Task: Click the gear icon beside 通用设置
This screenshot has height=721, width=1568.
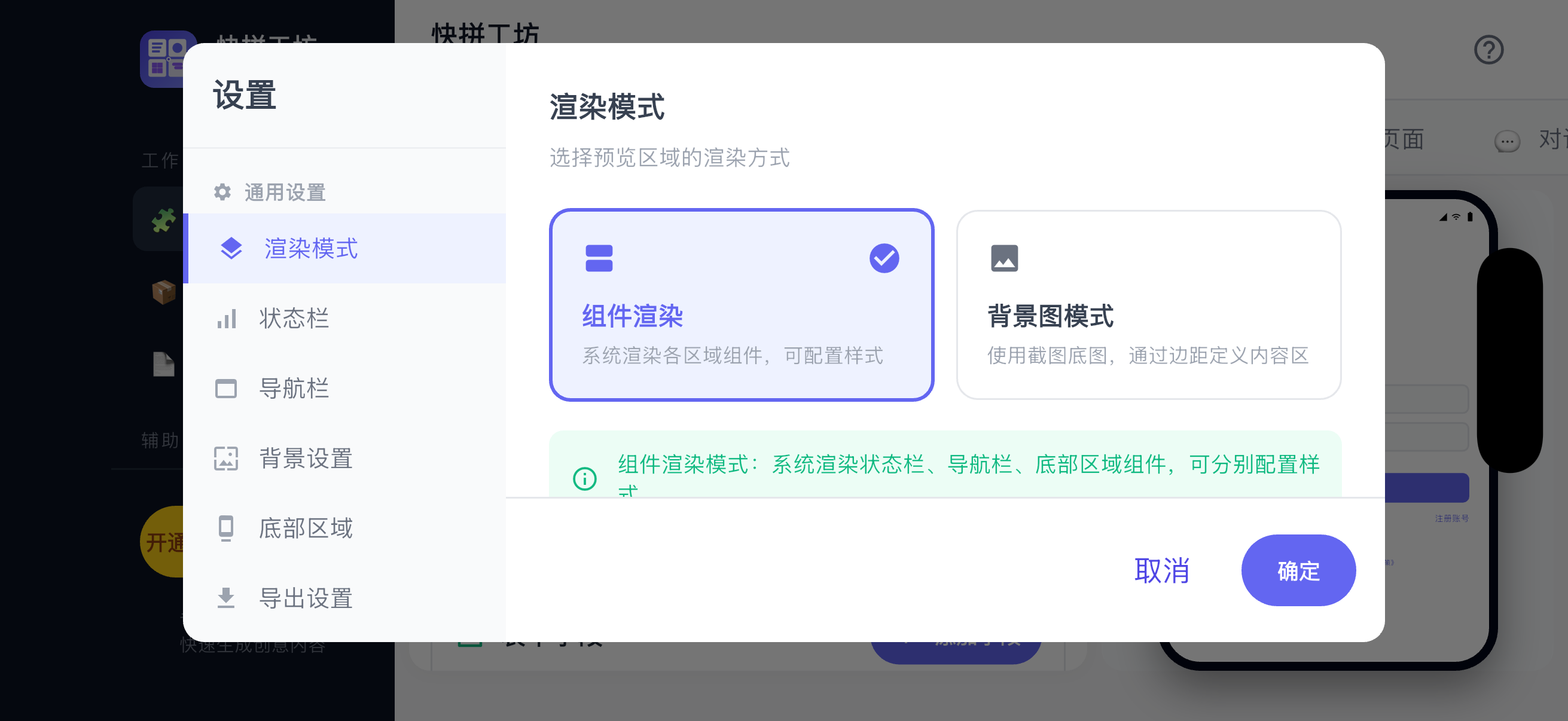Action: pos(223,192)
